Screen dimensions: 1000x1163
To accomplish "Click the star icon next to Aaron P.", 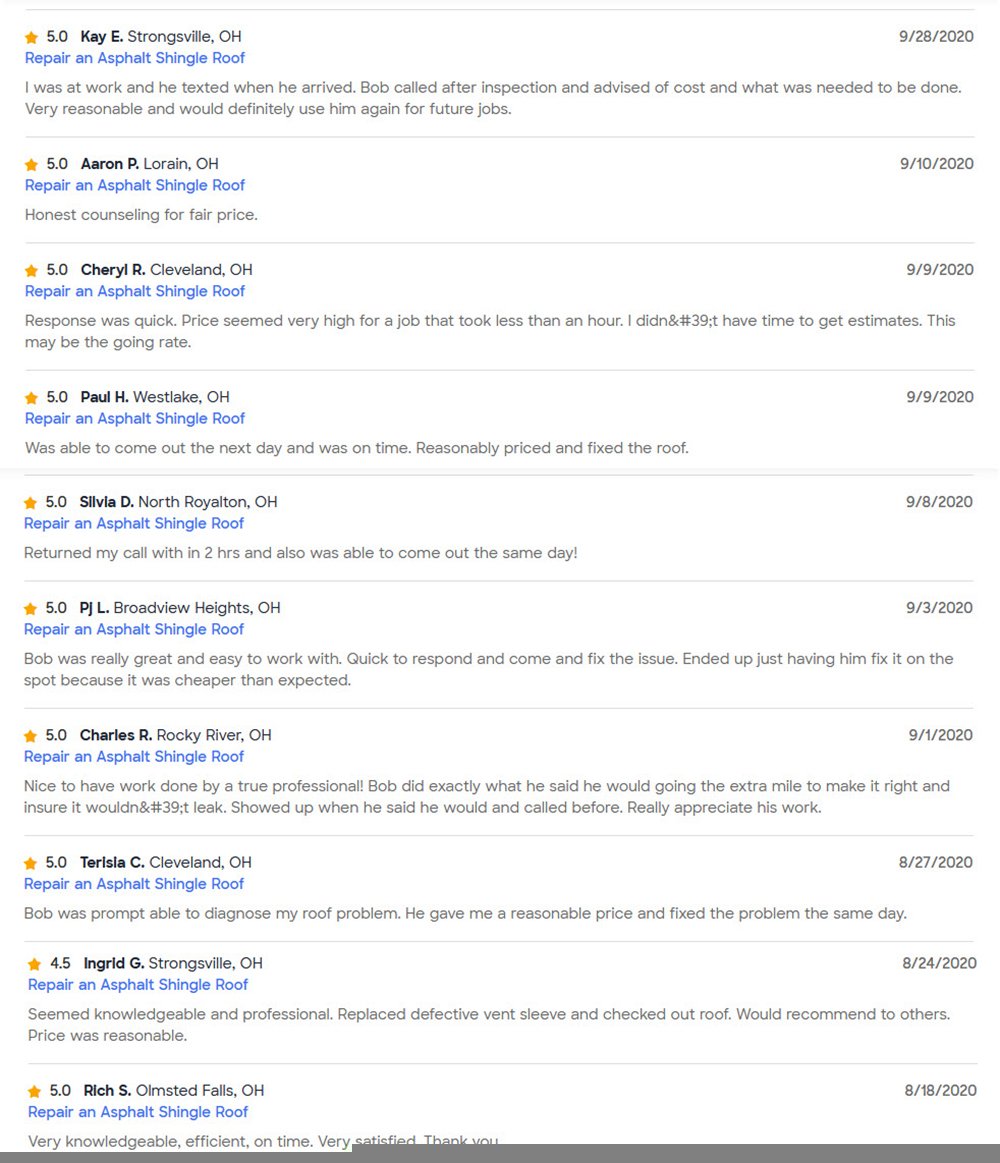I will click(32, 165).
